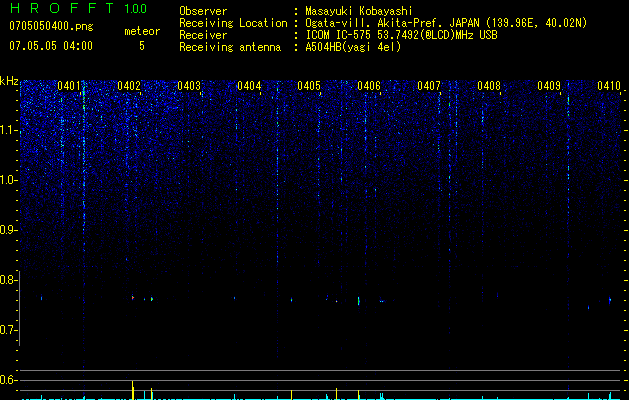Viewport: 629px width, 400px height.
Task: Click the Observer field label
Action: click(203, 11)
